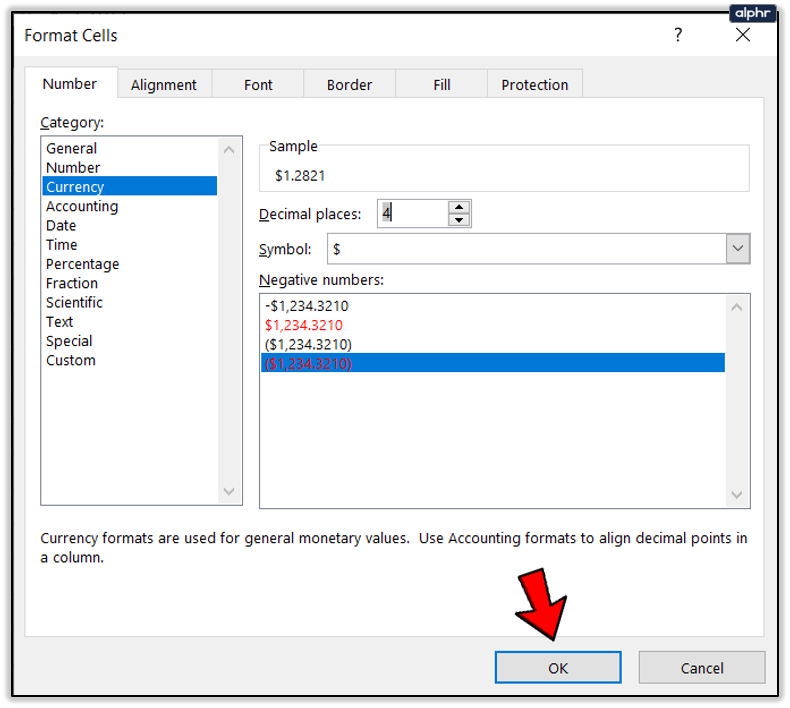
Task: Select the Text category
Action: [x=130, y=321]
